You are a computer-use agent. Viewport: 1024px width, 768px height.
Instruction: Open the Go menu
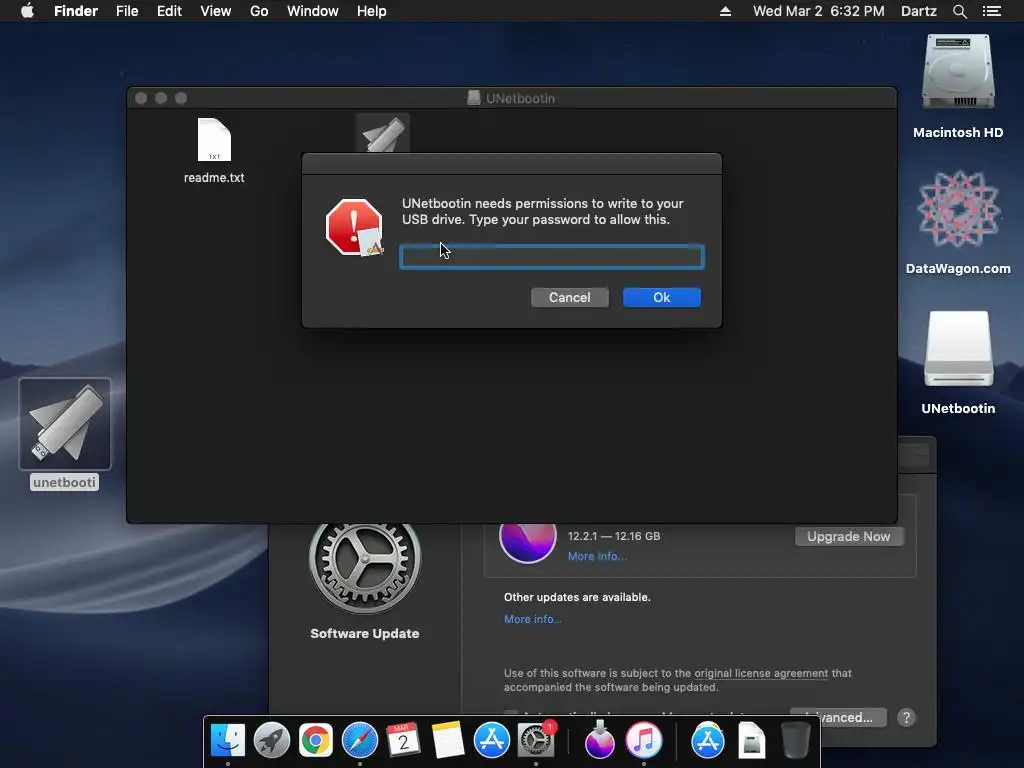[259, 11]
